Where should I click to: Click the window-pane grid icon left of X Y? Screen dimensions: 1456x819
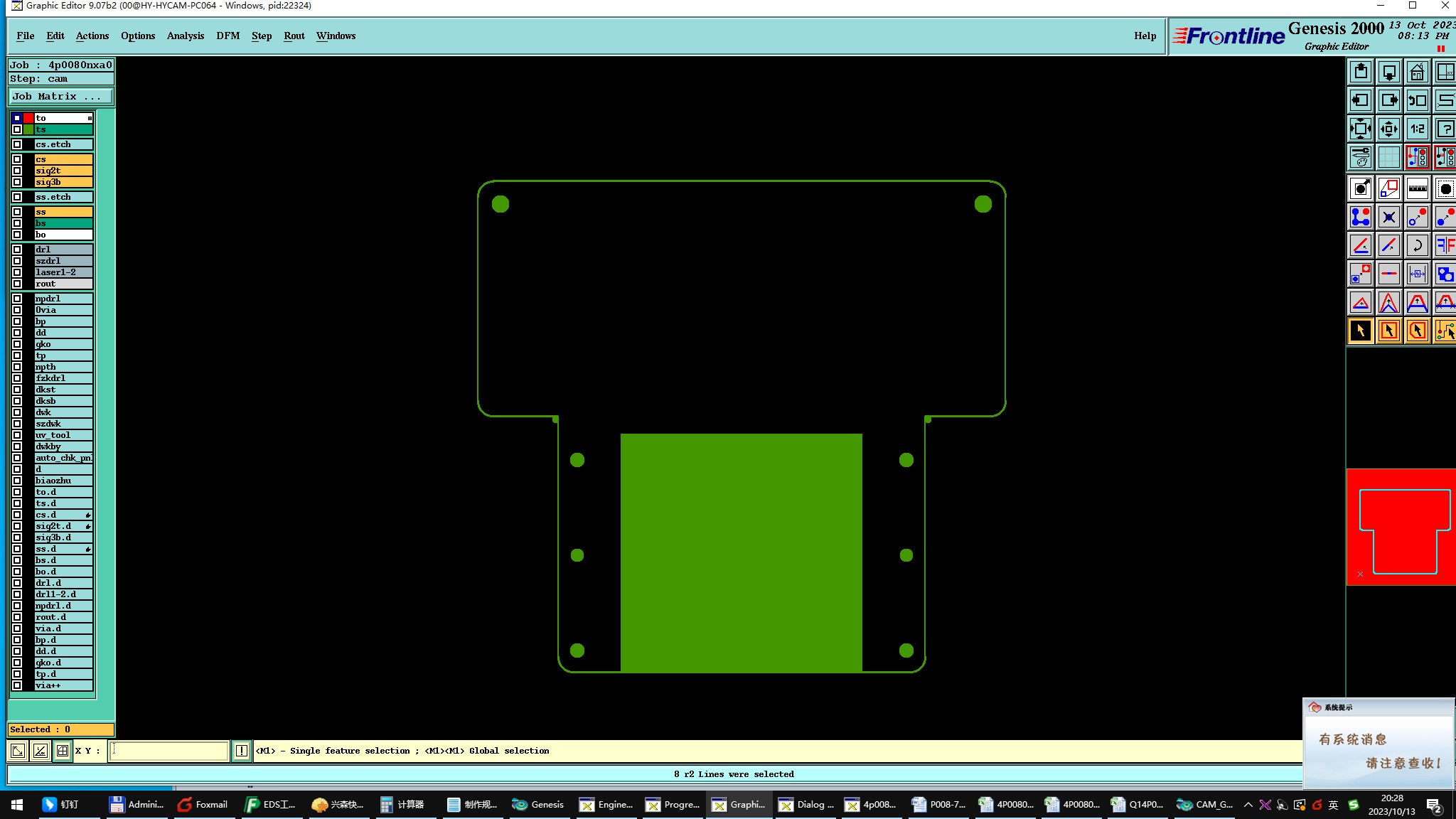(x=63, y=750)
